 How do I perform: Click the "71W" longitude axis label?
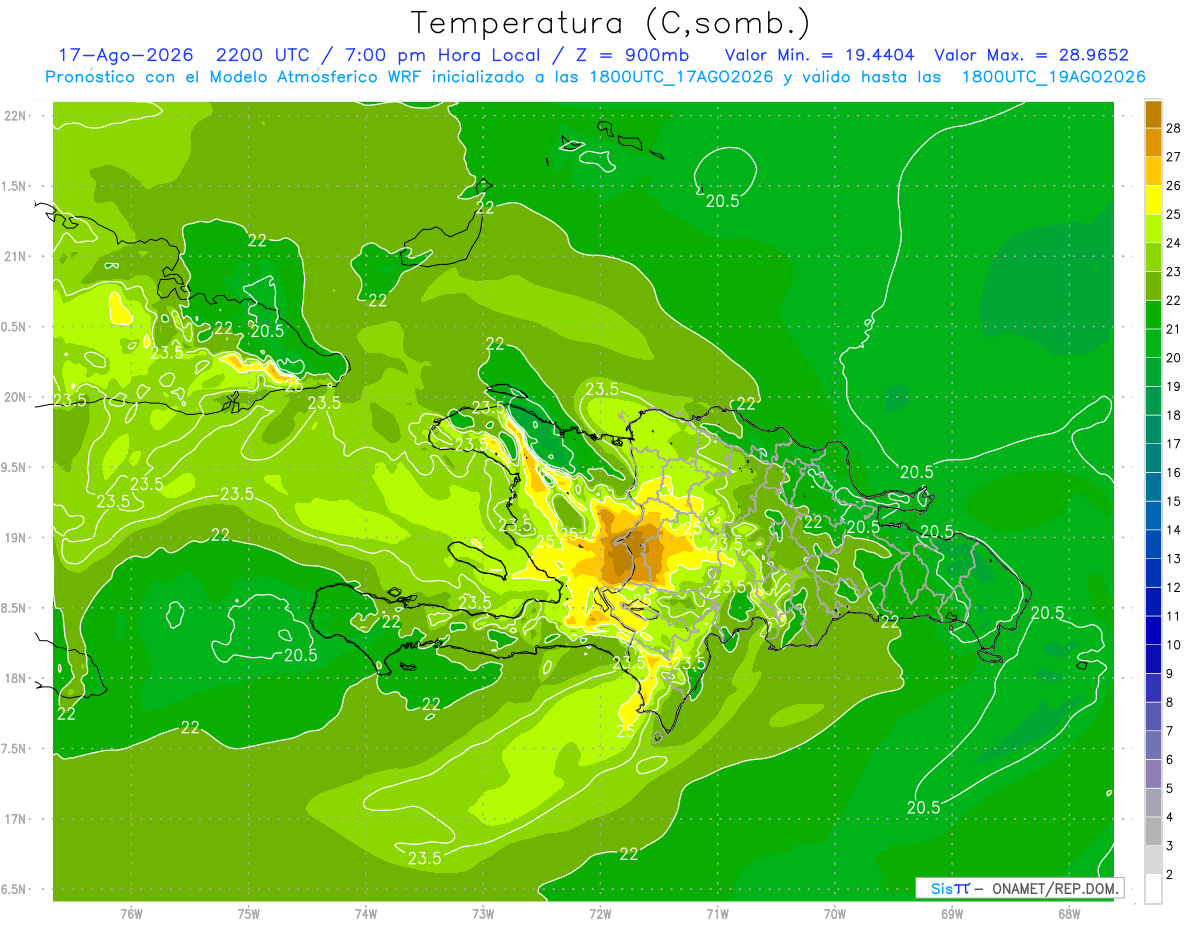pos(717,914)
